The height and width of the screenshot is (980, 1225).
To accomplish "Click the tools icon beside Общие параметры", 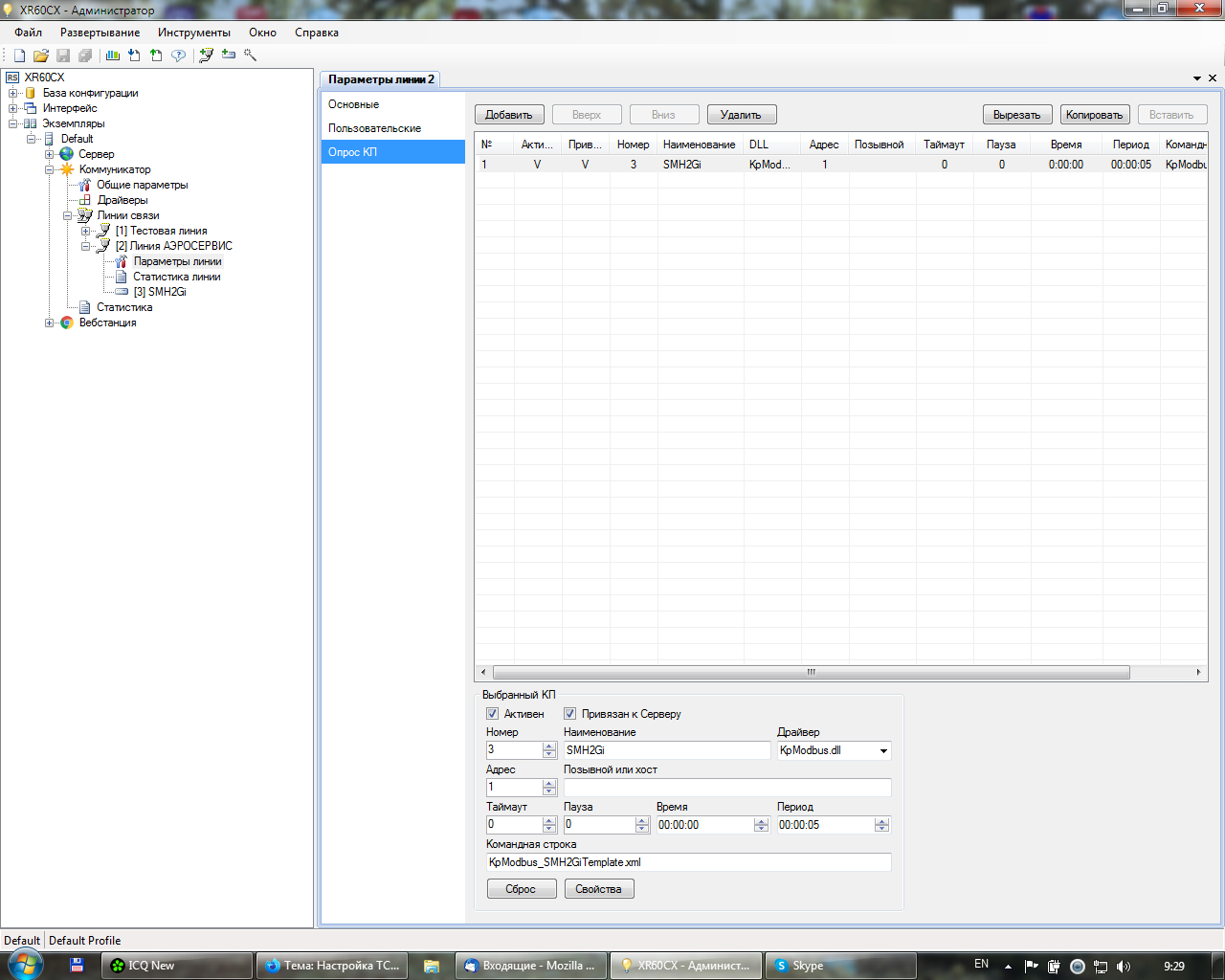I will [84, 185].
